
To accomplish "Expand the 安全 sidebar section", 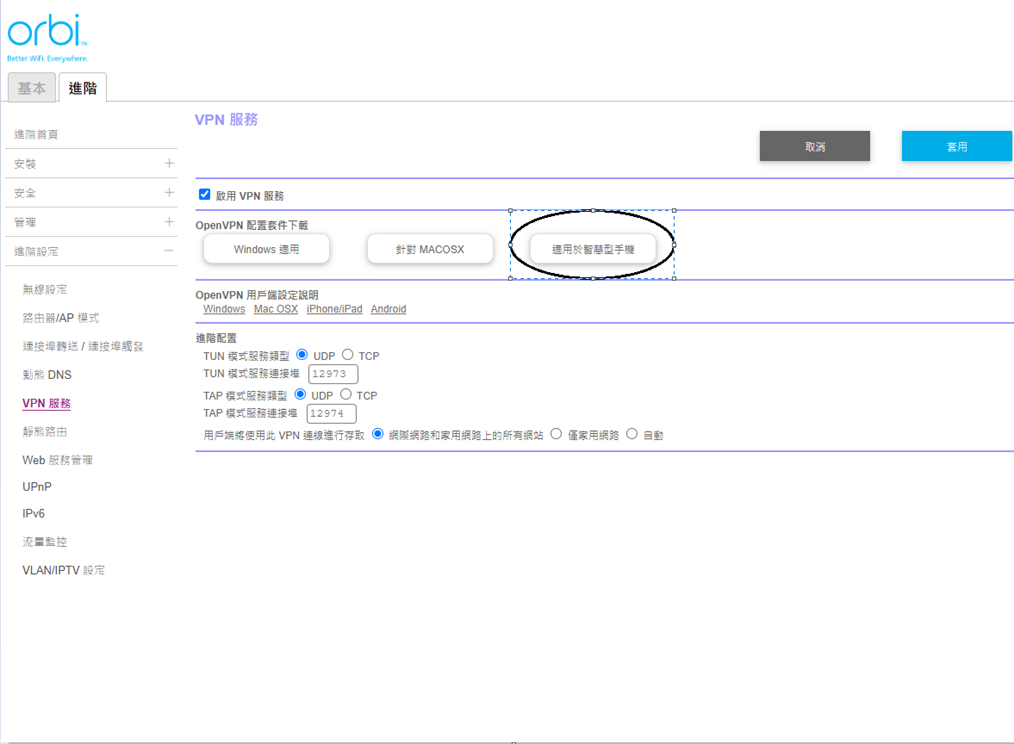I will pos(169,193).
